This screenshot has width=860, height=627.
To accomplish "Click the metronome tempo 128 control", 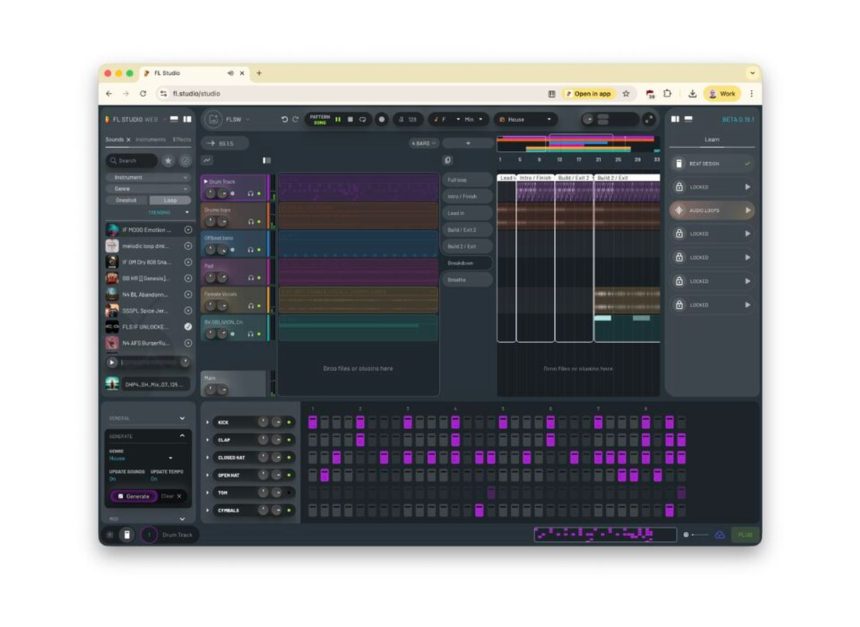I will 408,119.
